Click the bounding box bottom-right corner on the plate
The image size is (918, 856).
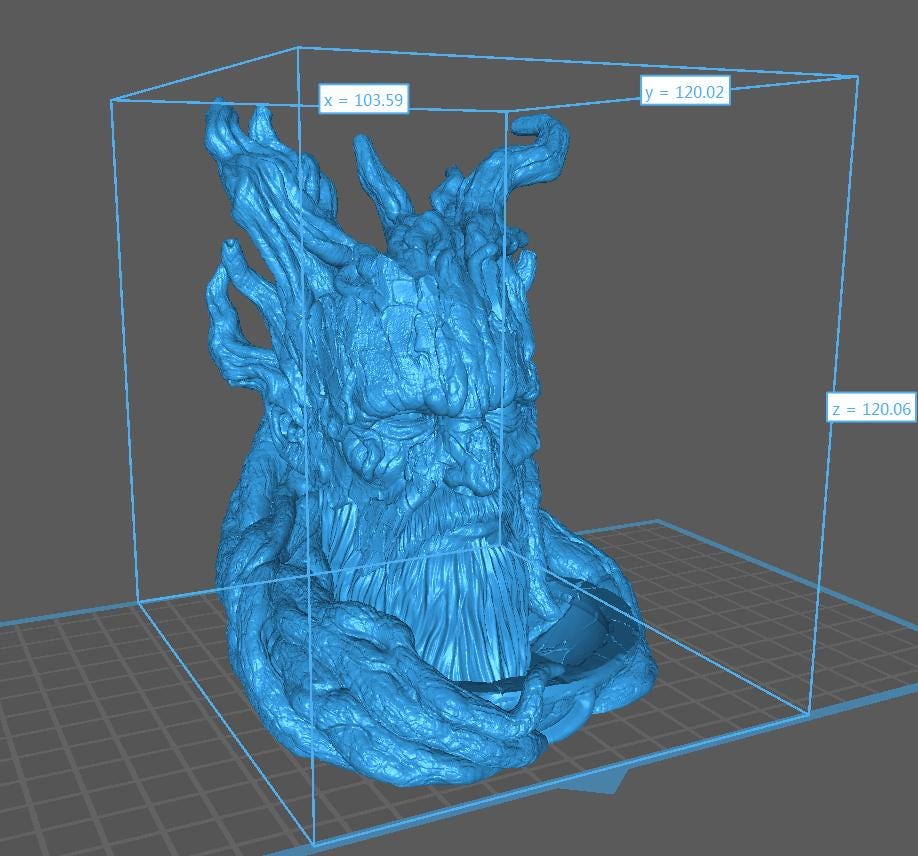[x=806, y=714]
